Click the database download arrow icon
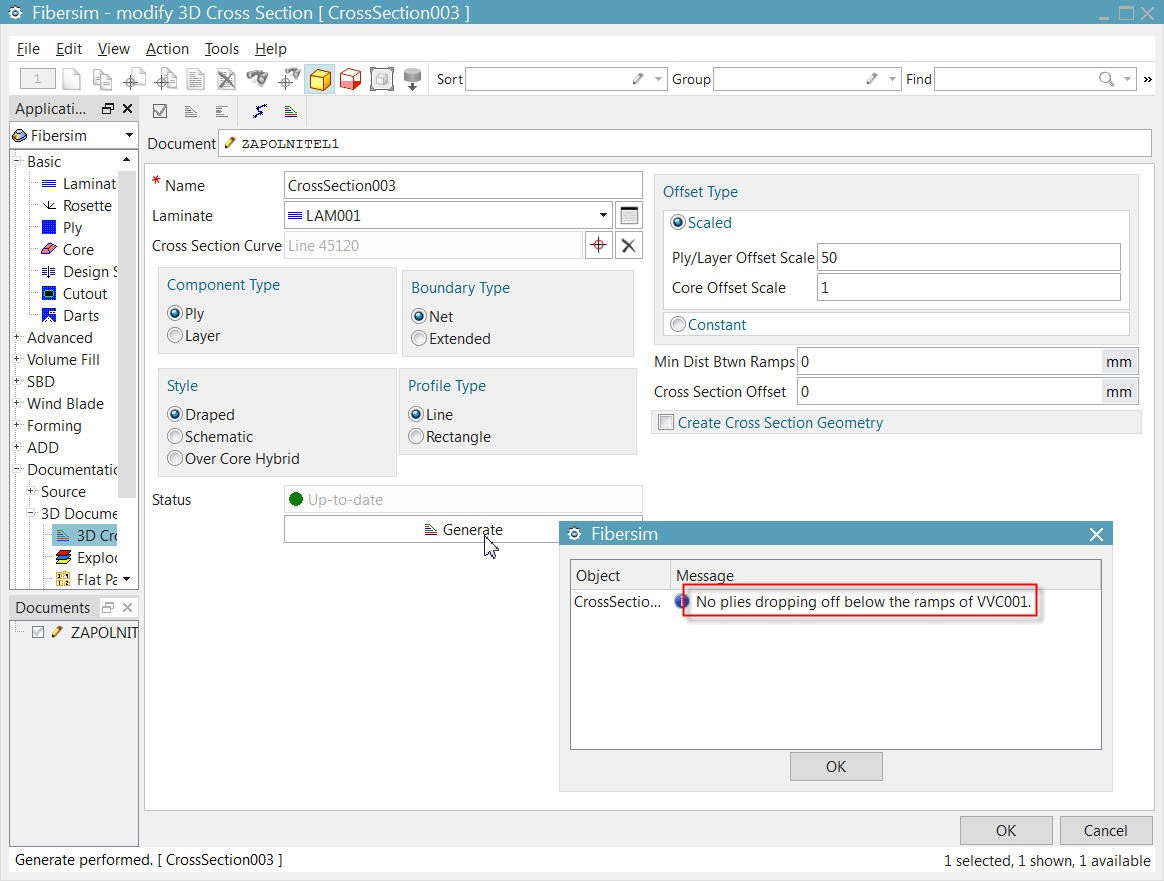The image size is (1164, 881). [412, 79]
